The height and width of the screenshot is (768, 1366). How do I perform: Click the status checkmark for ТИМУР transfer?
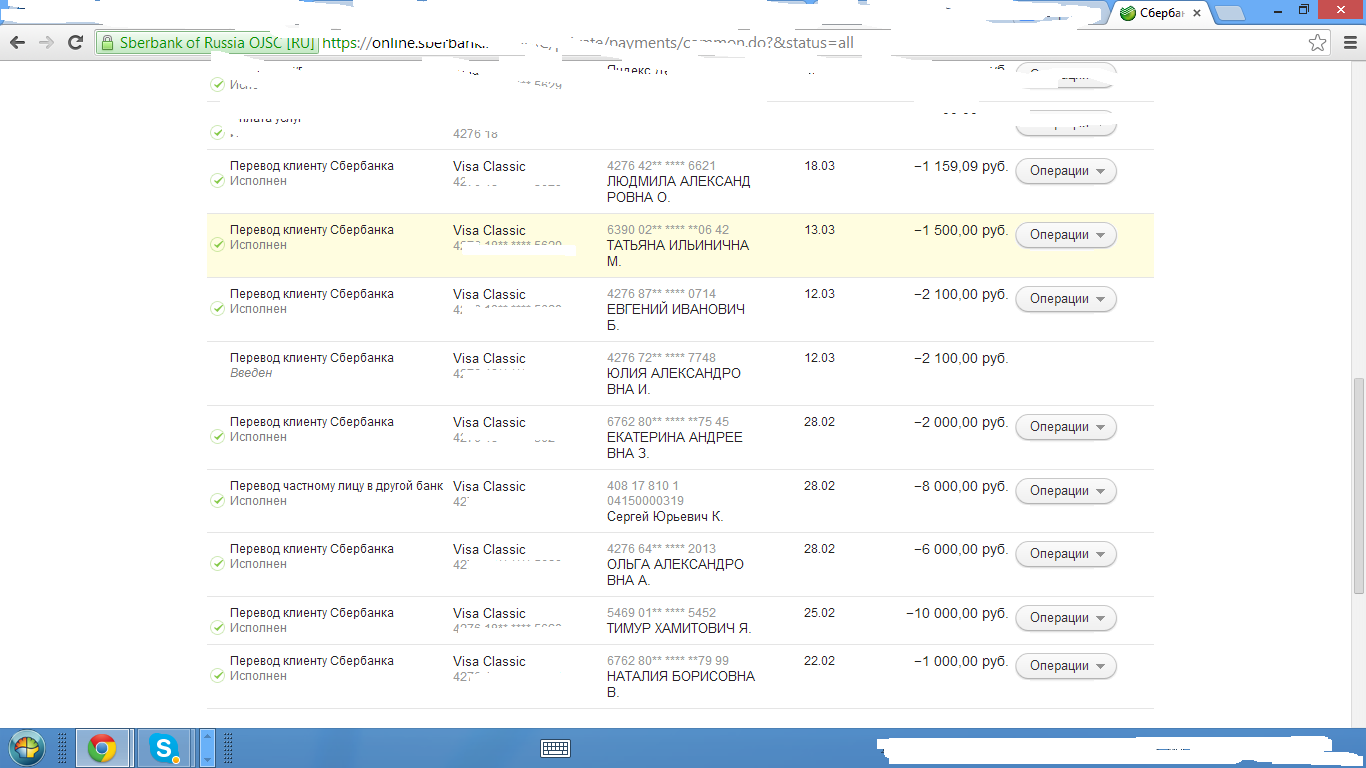(x=217, y=628)
